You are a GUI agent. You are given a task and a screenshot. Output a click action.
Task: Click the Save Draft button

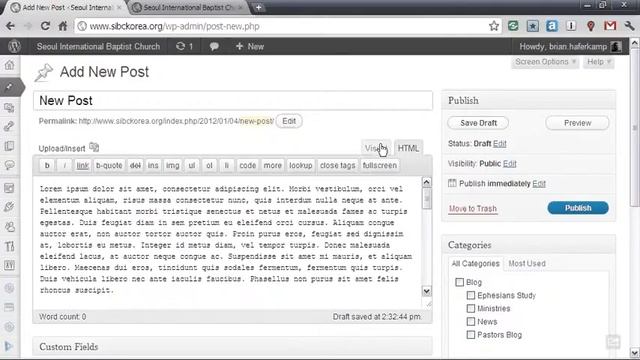[478, 123]
